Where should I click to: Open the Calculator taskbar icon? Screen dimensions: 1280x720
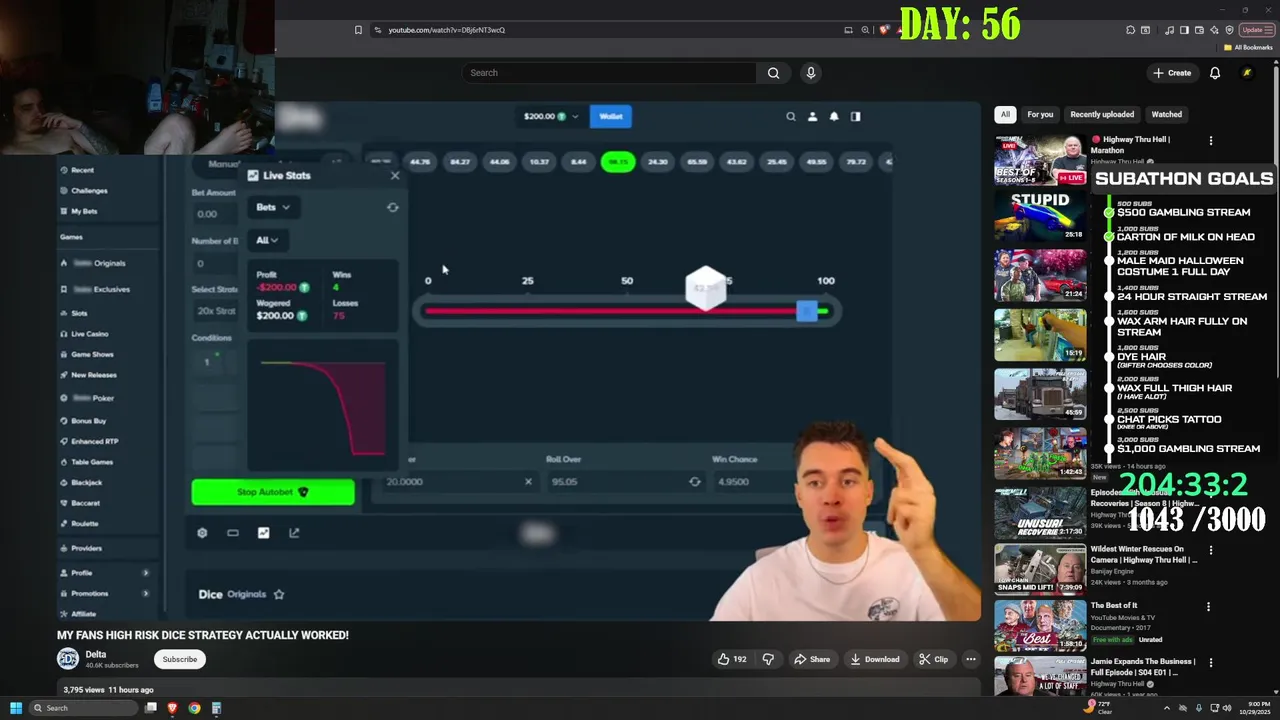pos(216,708)
